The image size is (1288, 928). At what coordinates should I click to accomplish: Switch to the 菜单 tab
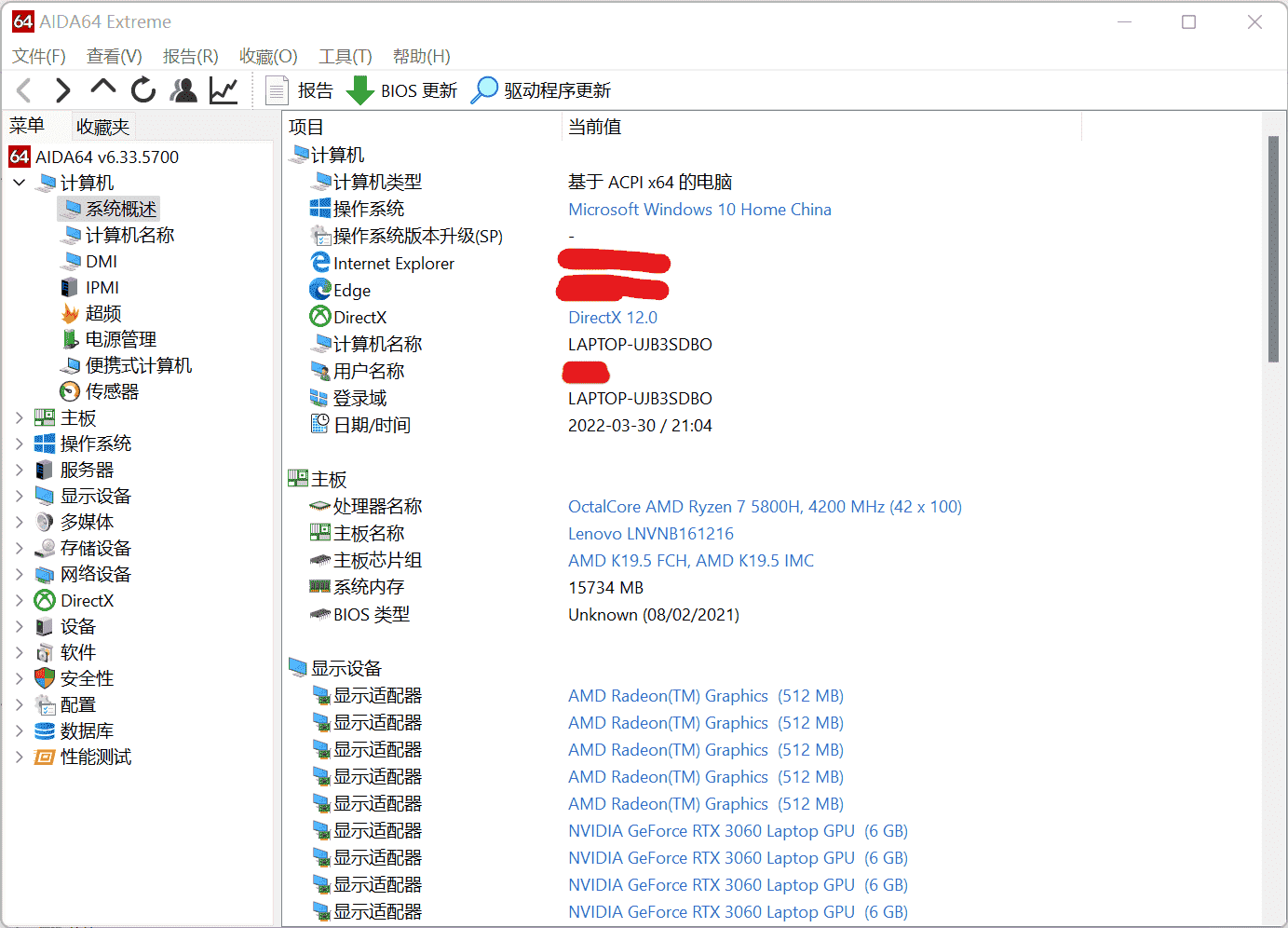click(x=27, y=126)
